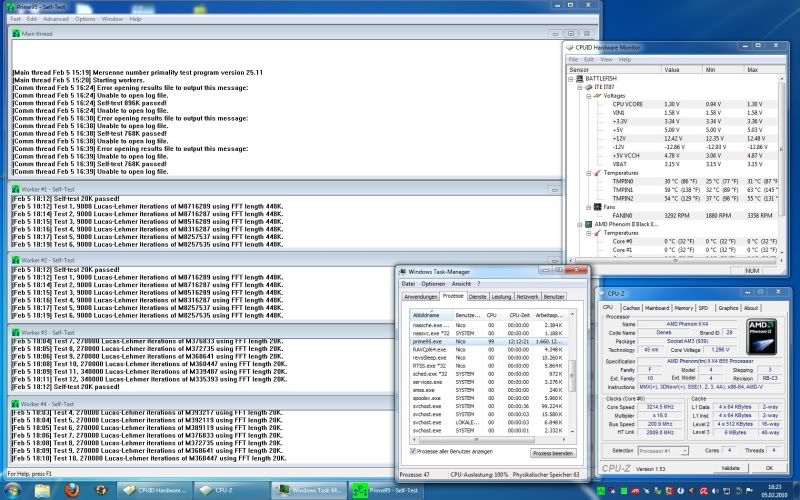Click the Windows Task-Manager title bar icon
Image resolution: width=800 pixels, height=500 pixels.
click(403, 272)
